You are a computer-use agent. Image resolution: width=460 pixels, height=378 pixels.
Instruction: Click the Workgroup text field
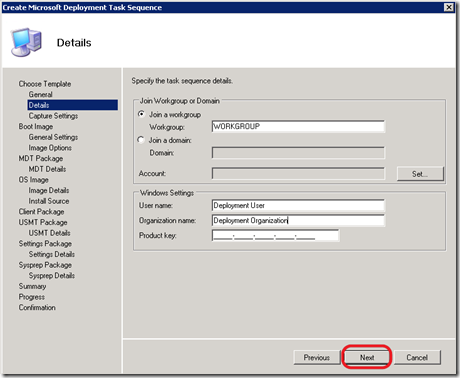tap(298, 126)
